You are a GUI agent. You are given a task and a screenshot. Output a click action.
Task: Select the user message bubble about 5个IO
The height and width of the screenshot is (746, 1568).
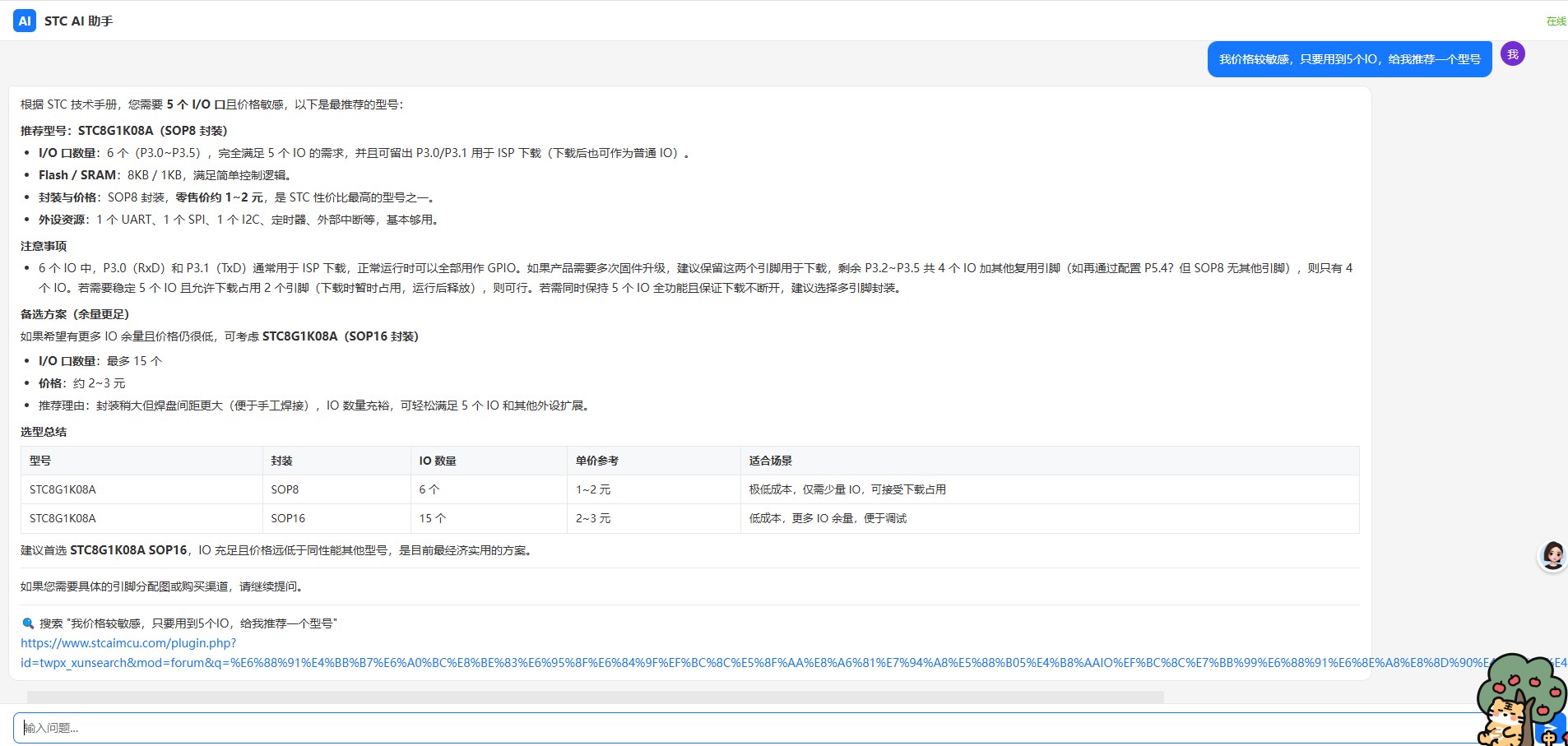[1349, 59]
